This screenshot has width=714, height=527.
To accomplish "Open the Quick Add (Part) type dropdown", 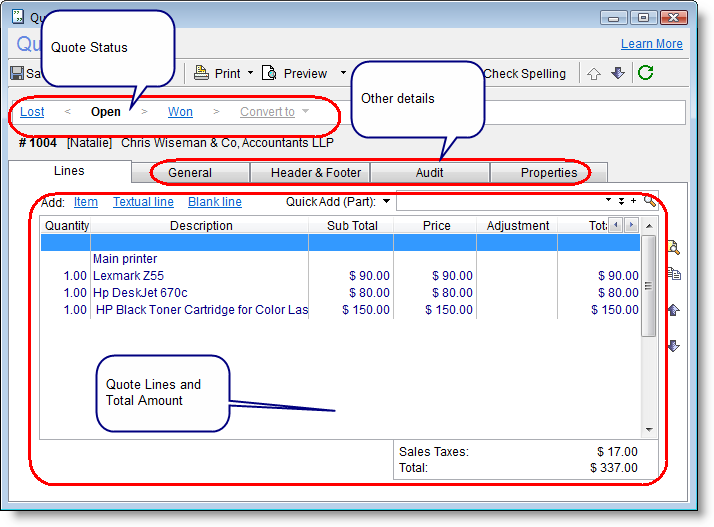I will 386,202.
